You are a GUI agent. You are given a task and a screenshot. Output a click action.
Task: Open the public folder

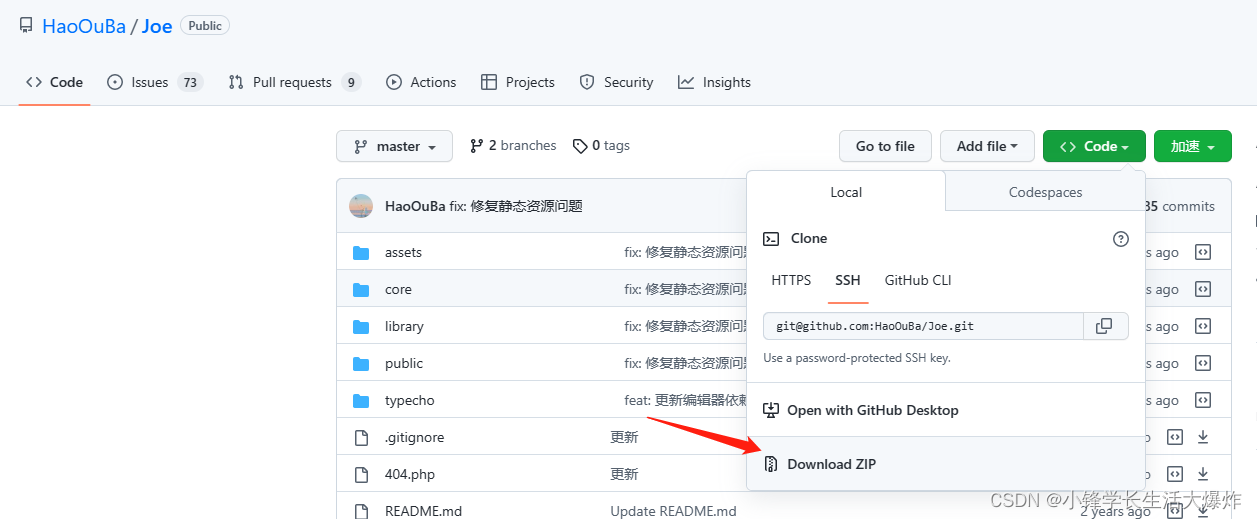(x=404, y=363)
